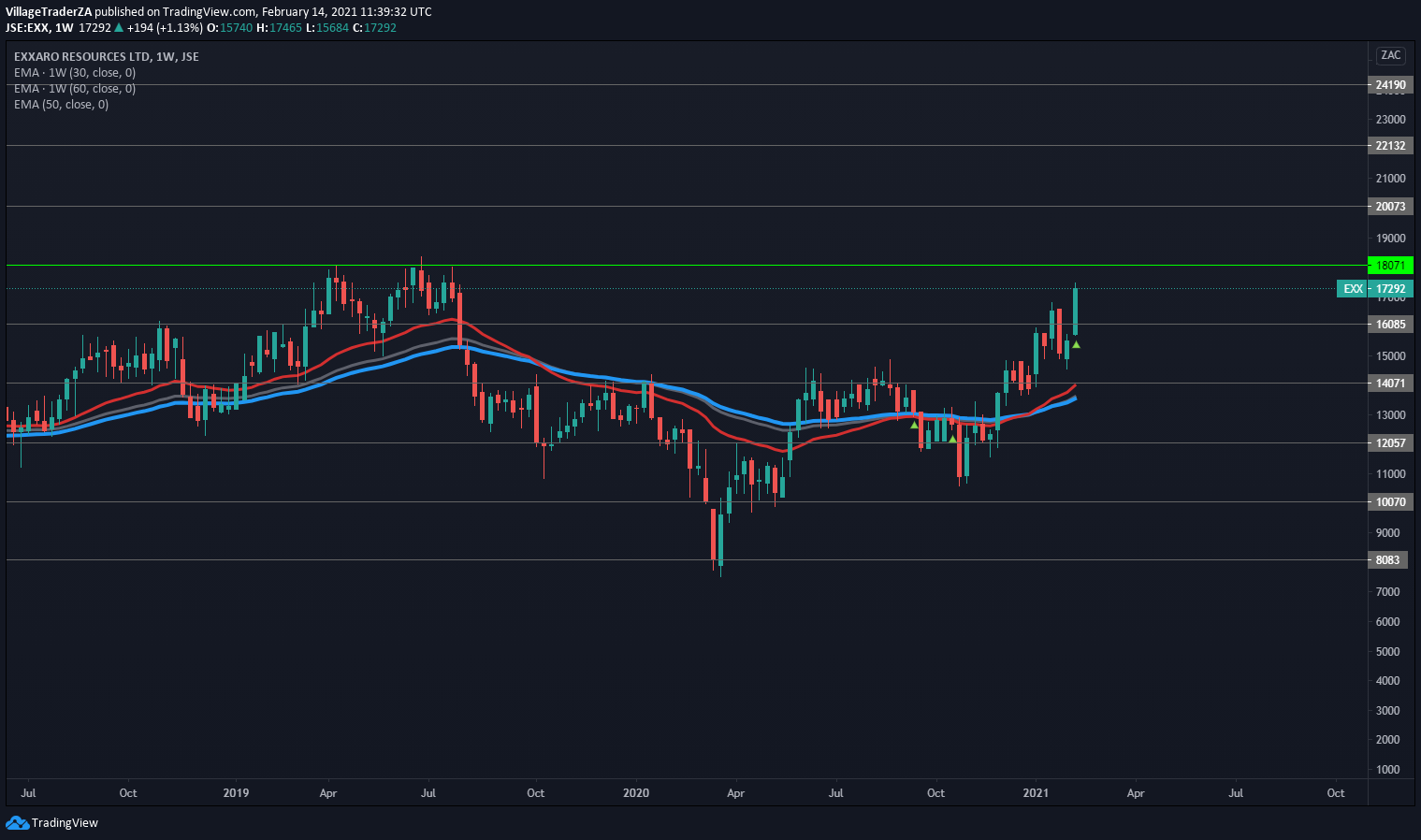Click the 24190 price level label
Screen dimensions: 1421x840
click(x=1390, y=85)
